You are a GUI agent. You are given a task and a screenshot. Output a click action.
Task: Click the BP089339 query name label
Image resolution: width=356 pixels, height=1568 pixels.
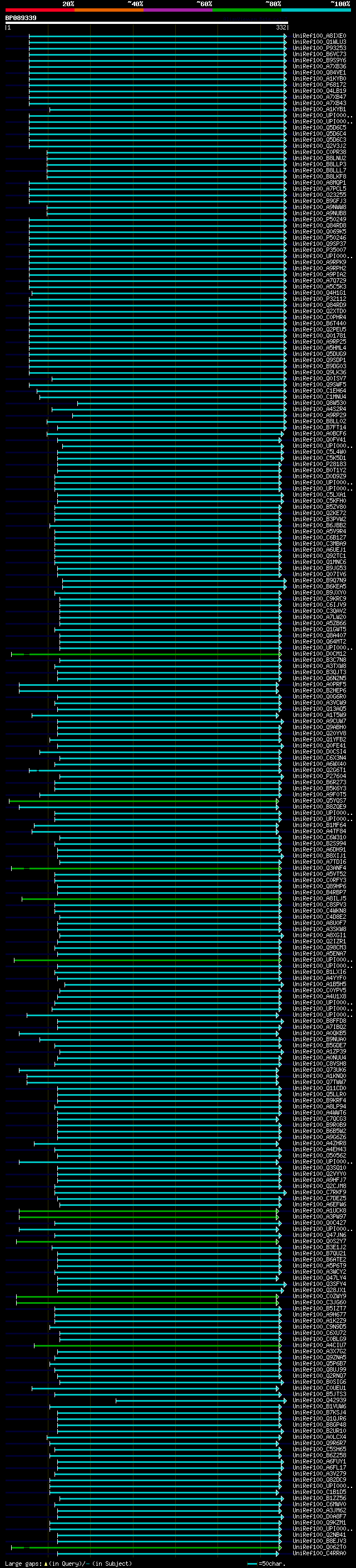tap(21, 18)
